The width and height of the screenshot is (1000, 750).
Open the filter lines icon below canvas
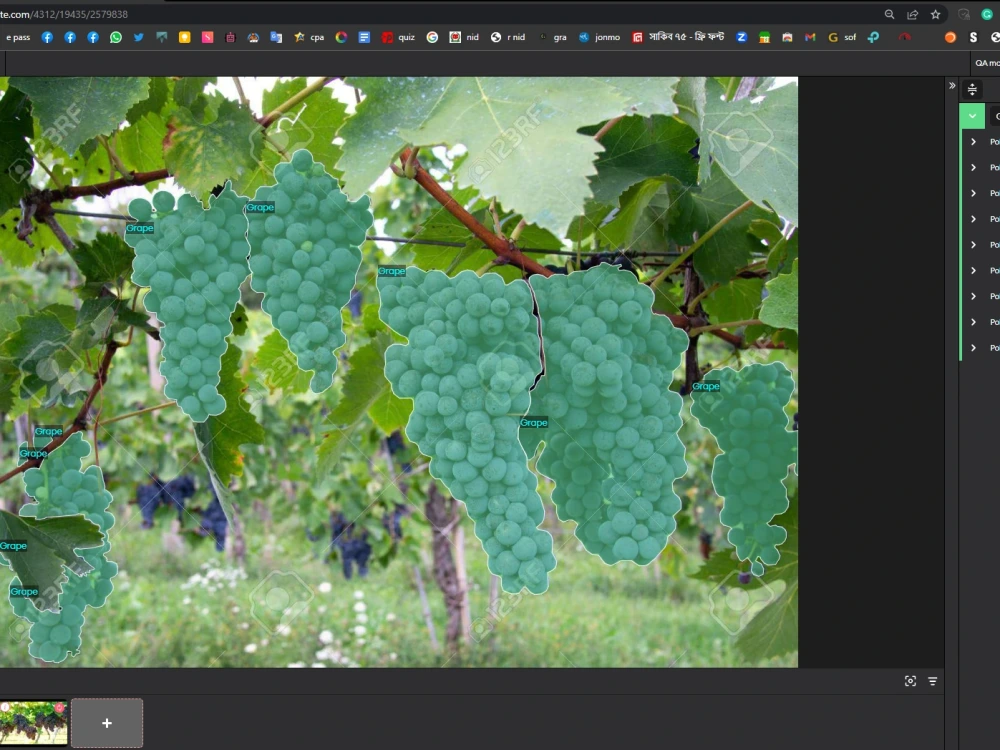[x=932, y=681]
